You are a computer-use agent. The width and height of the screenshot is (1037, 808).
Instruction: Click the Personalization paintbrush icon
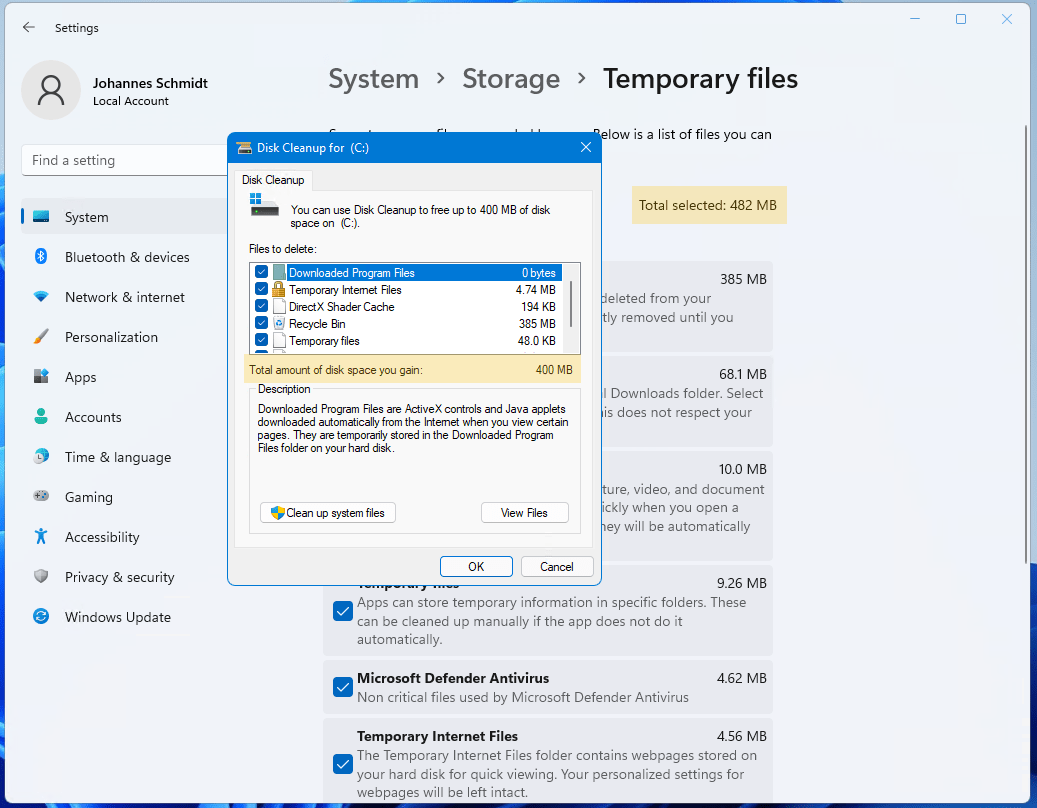coord(41,337)
